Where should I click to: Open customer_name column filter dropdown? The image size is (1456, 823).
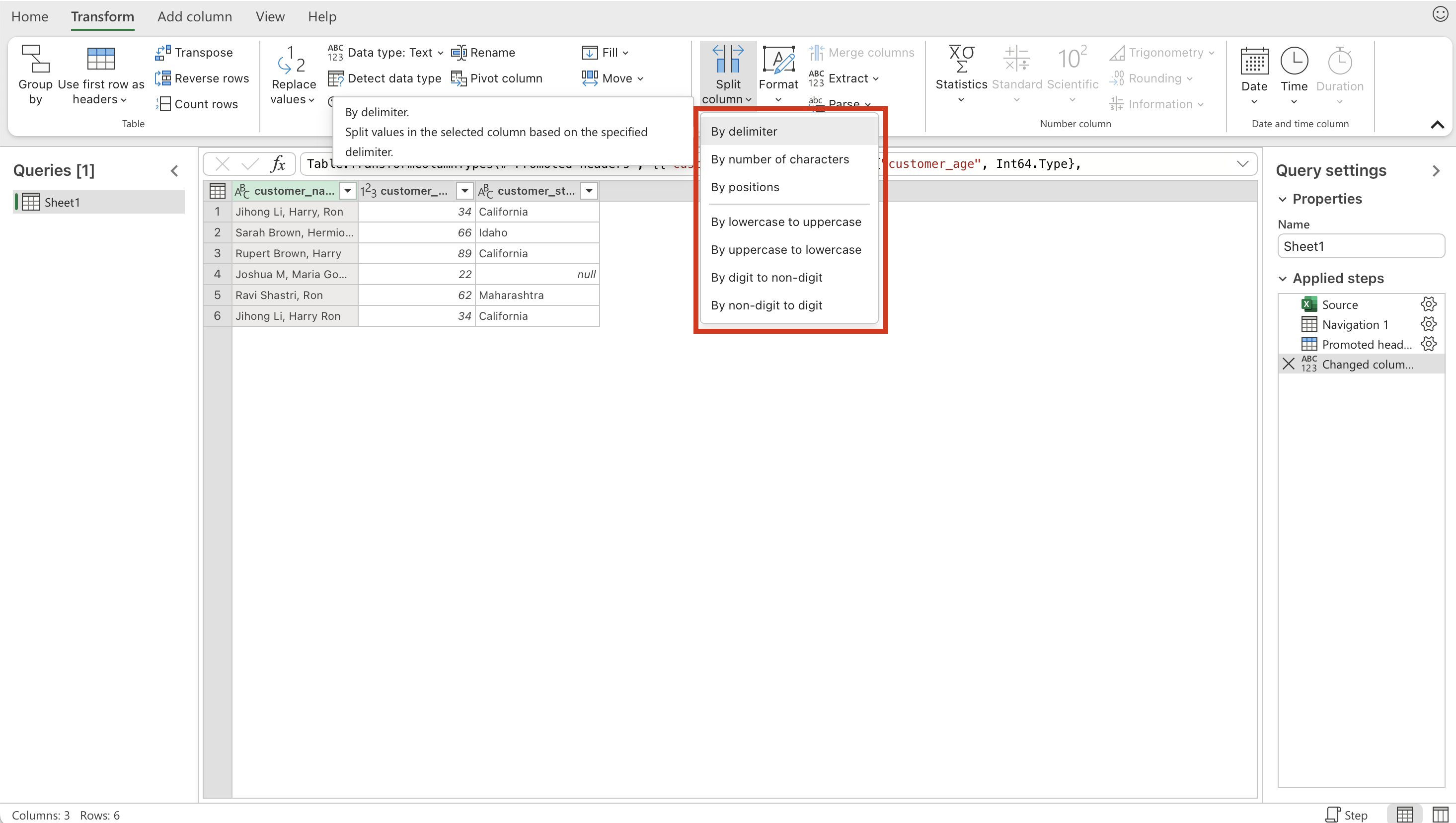[348, 191]
